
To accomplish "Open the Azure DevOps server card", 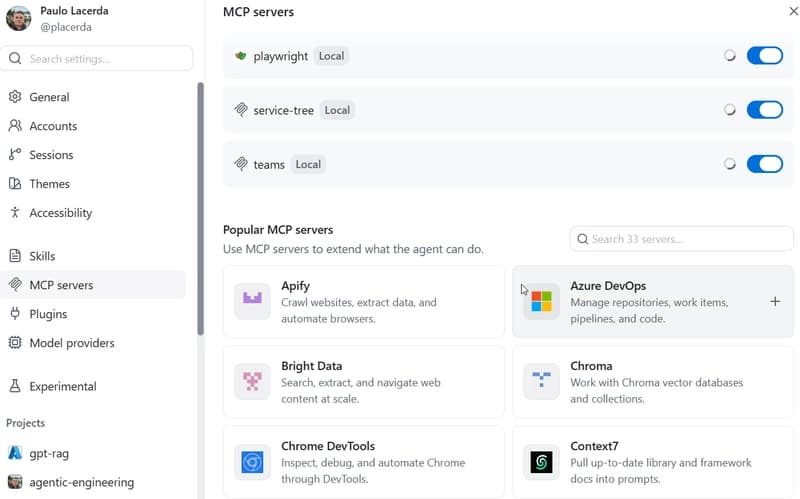I will [653, 302].
